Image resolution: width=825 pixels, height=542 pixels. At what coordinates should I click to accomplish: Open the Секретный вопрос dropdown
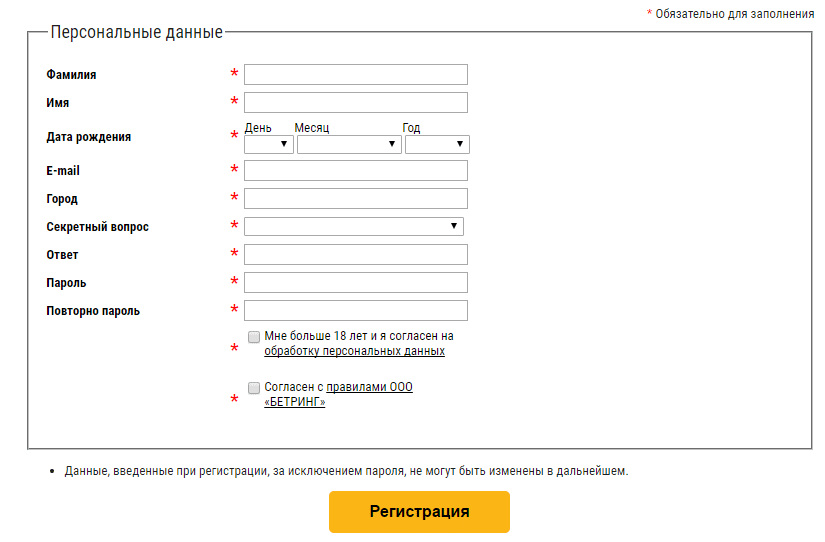tap(353, 226)
